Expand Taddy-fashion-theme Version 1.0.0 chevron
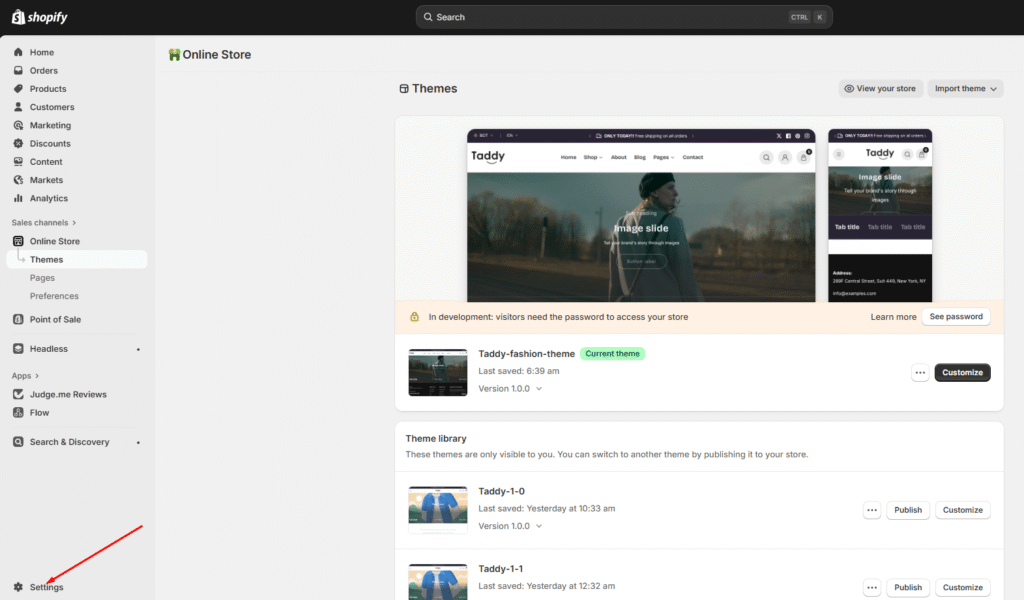Viewport: 1024px width, 600px height. pyautogui.click(x=539, y=388)
